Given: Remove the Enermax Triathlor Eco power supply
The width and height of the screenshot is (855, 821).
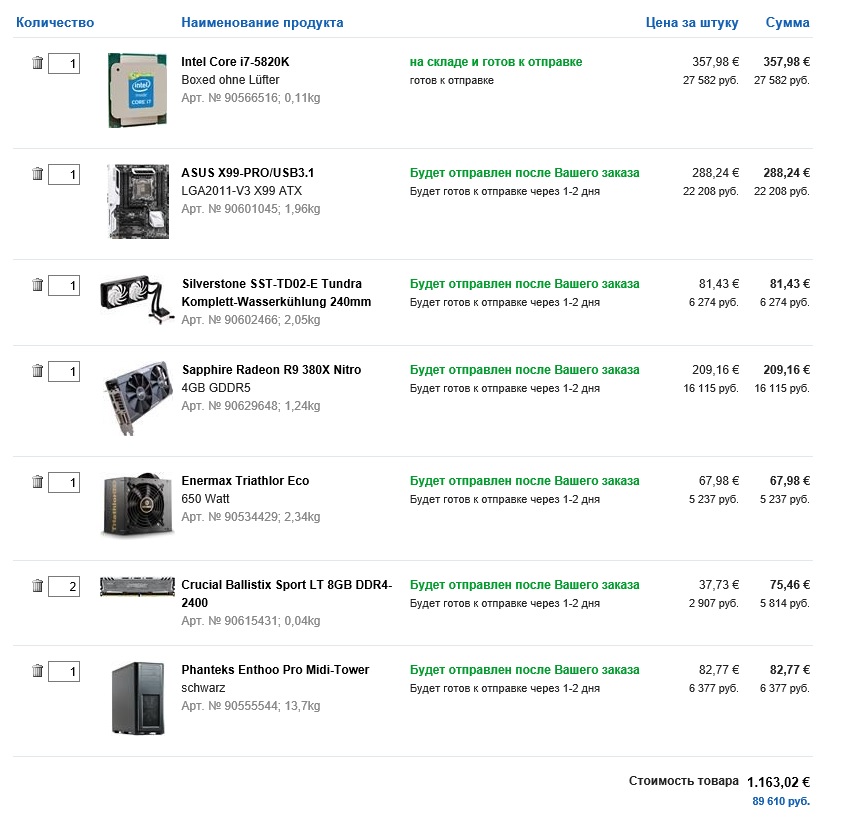Looking at the screenshot, I should (37, 482).
